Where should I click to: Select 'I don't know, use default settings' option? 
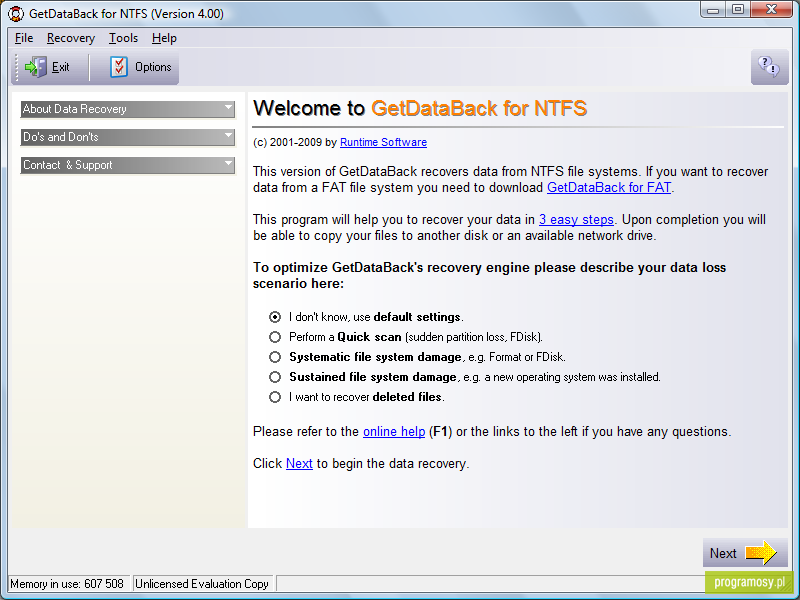click(275, 317)
